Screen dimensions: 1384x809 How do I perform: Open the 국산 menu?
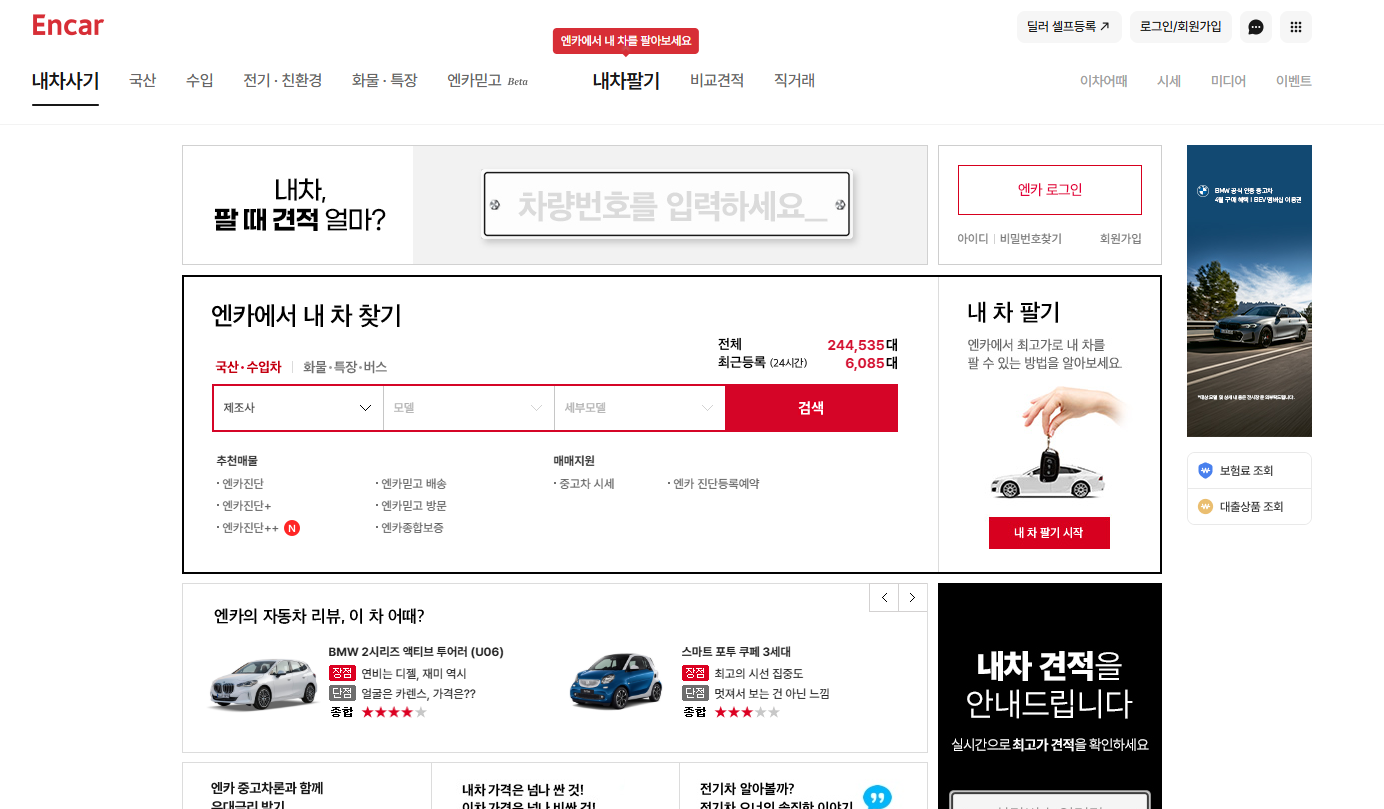(x=143, y=81)
